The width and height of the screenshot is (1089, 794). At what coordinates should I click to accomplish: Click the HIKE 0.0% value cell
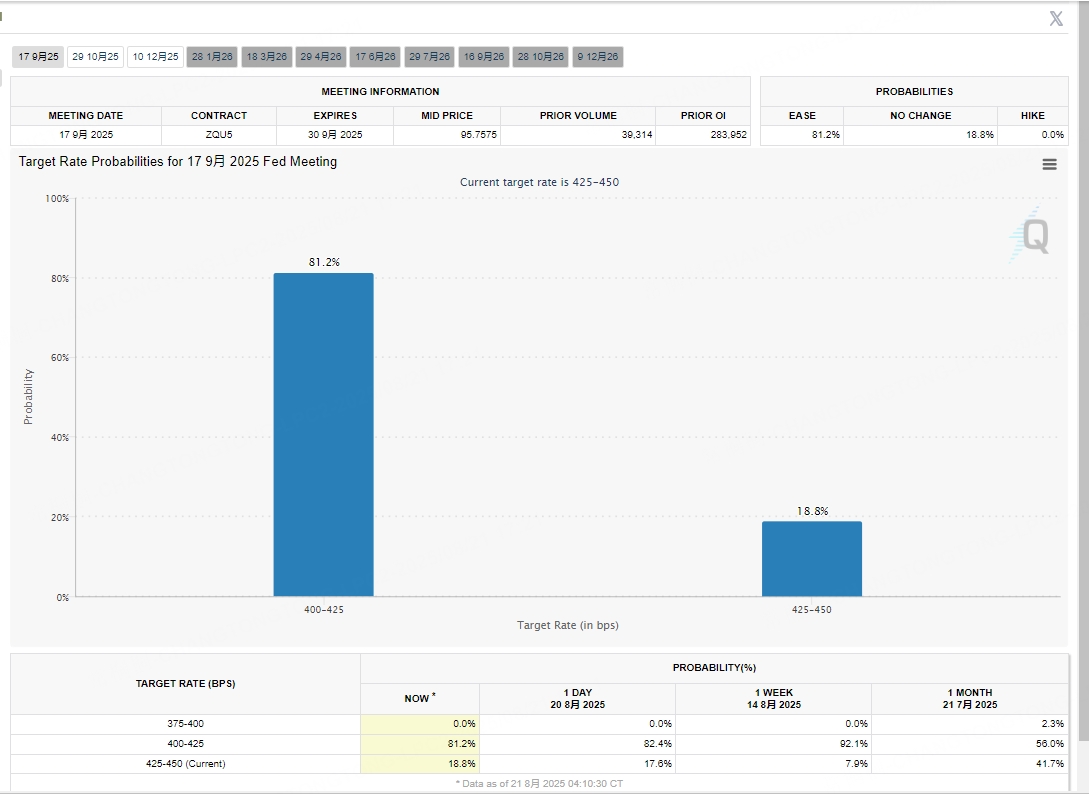tap(1033, 135)
